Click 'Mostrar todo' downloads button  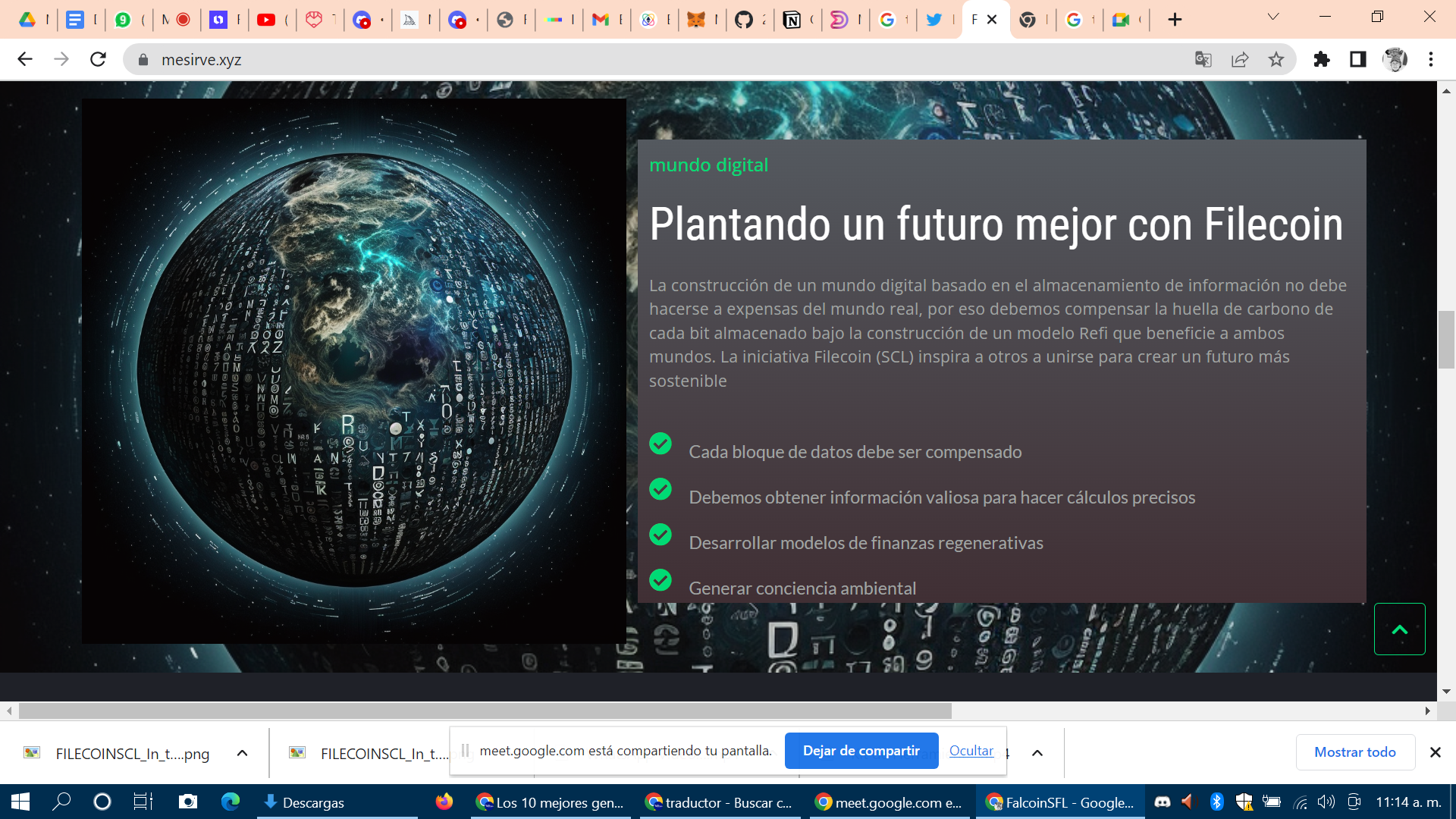pyautogui.click(x=1355, y=752)
